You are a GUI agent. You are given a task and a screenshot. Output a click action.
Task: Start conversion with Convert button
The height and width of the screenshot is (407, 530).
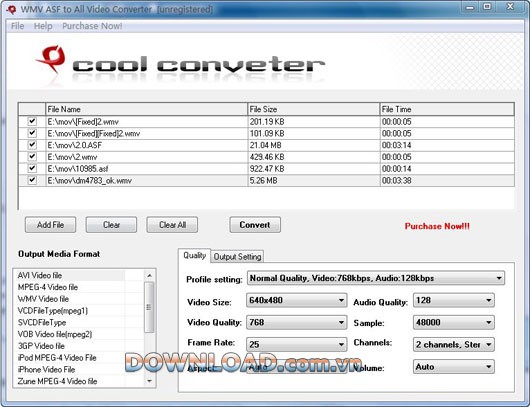255,225
